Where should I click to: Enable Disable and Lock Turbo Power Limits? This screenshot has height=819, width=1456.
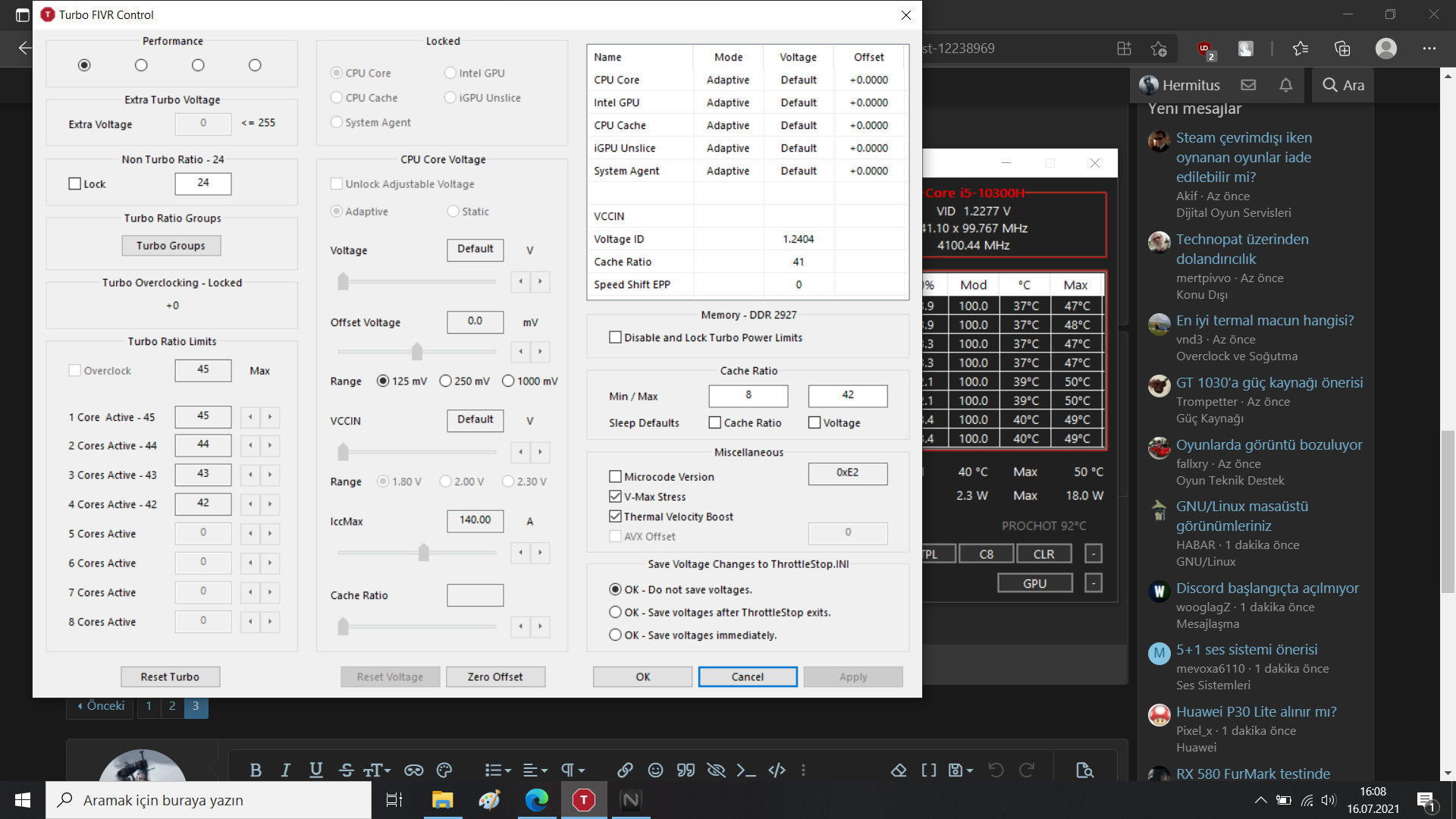click(615, 337)
